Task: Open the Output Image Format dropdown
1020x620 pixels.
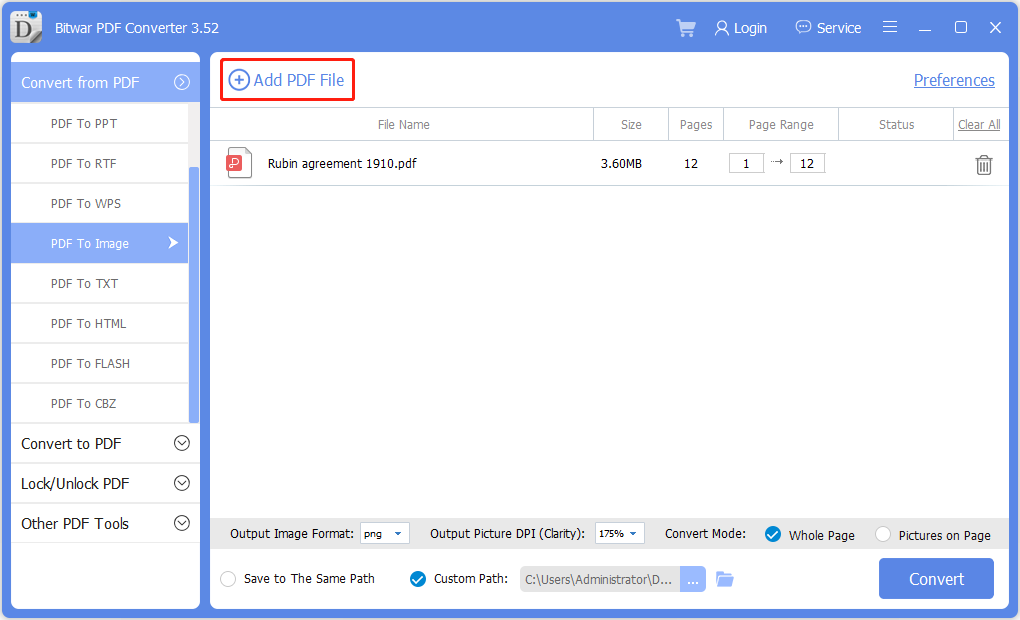Action: (384, 534)
